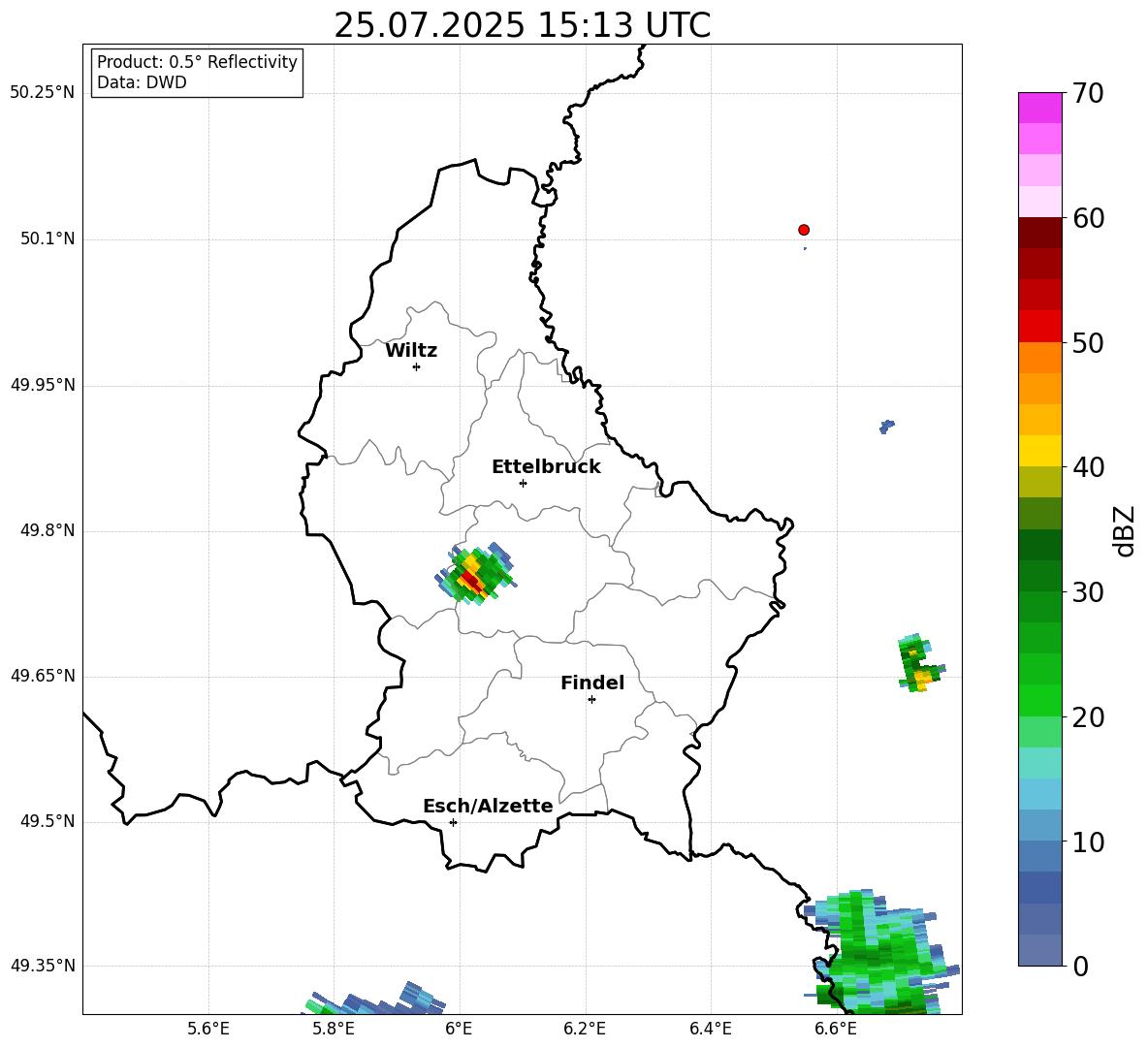The width and height of the screenshot is (1148, 1048).
Task: Click 'Product: 0.5° Reflectivity' text
Action: click(x=197, y=62)
